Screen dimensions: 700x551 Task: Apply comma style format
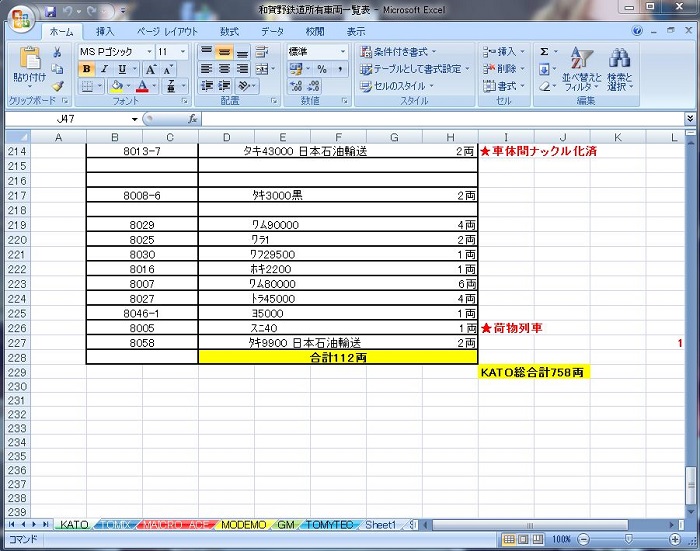tap(340, 69)
